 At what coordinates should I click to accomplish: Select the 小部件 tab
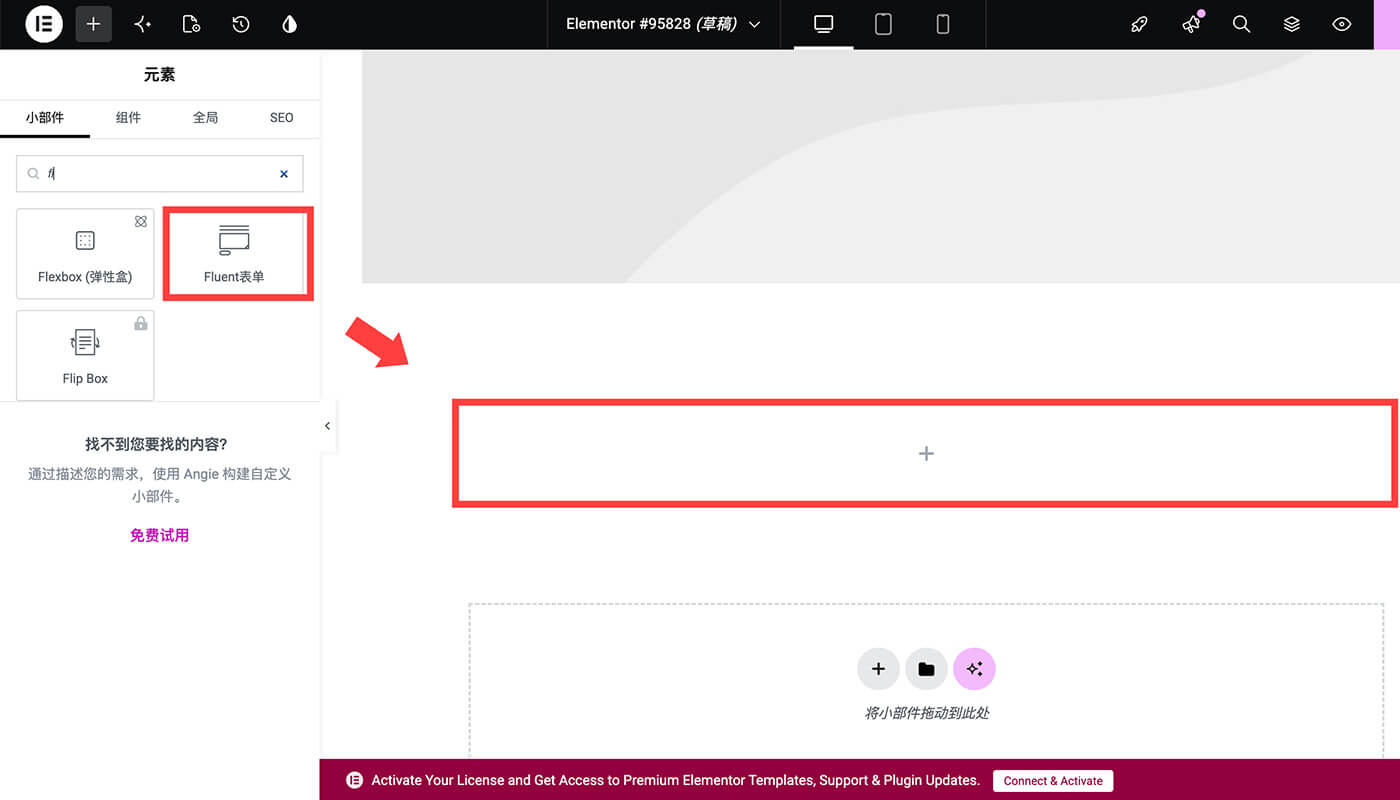45,118
